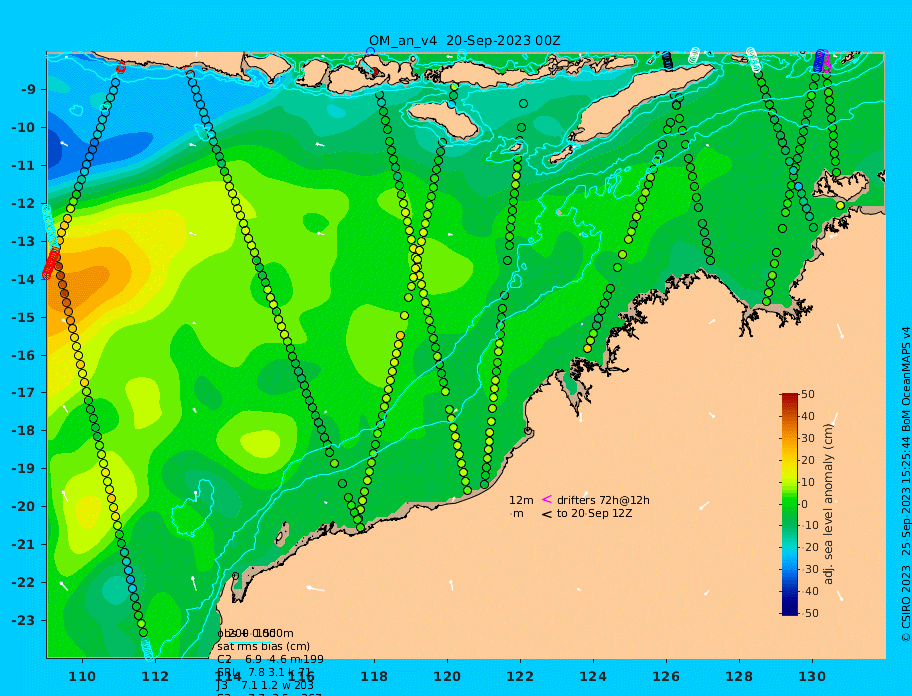Viewport: 912px width, 696px height.
Task: Select colorbar tick label -40
Action: click(810, 591)
